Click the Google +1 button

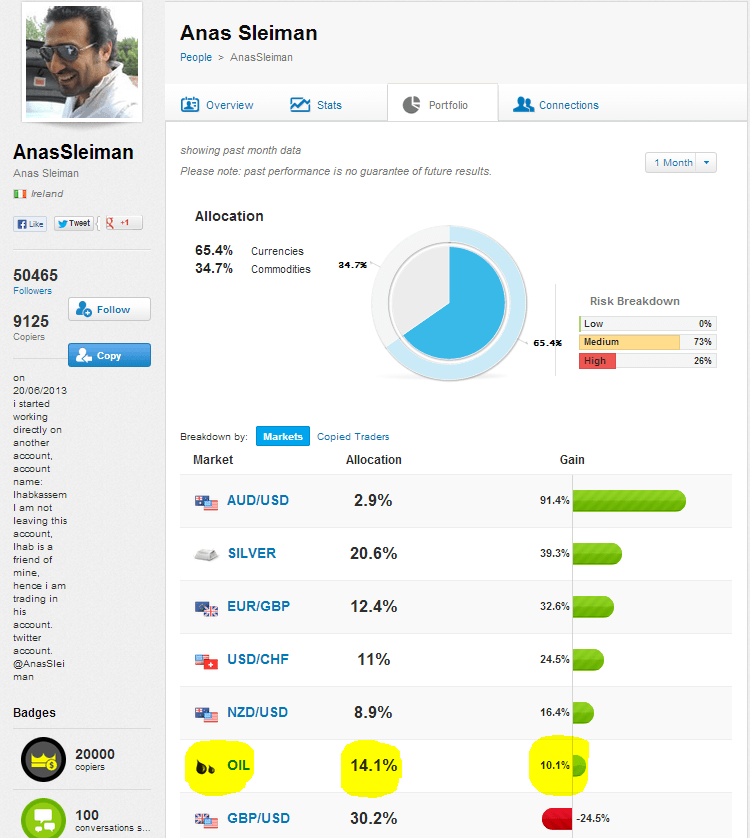pos(122,223)
